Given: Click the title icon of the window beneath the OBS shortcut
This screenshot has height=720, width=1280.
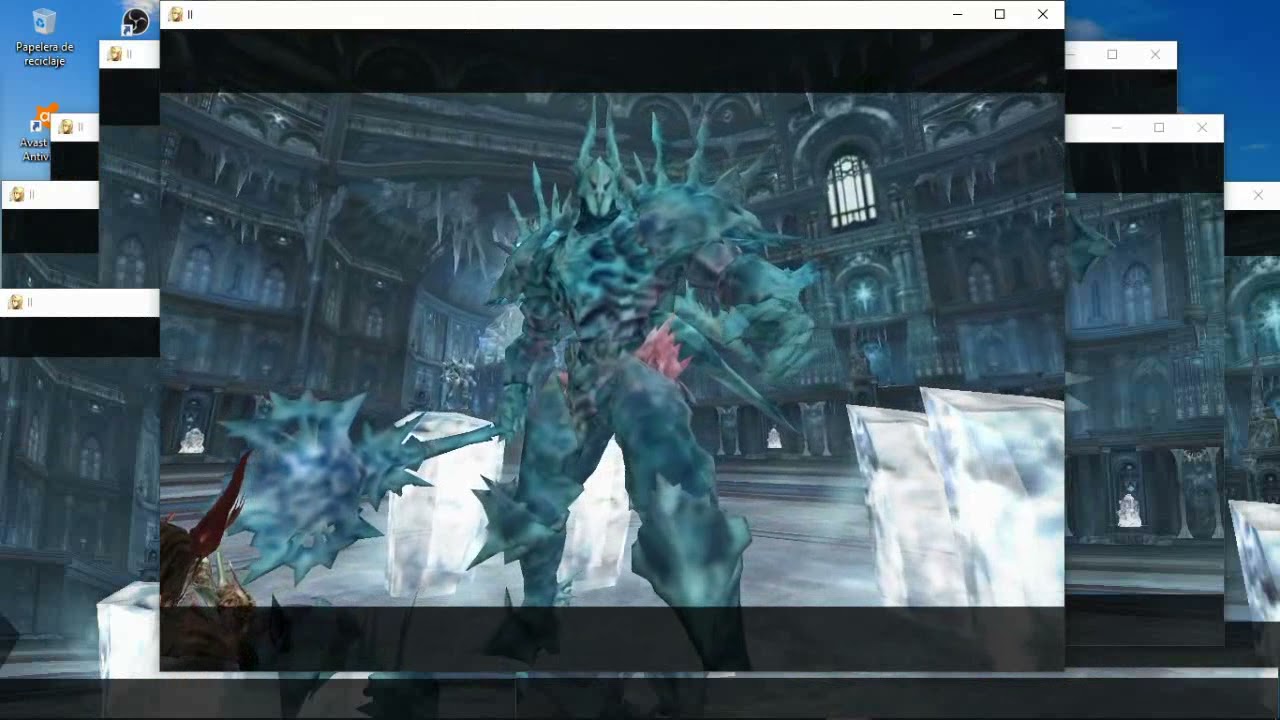Looking at the screenshot, I should (114, 54).
